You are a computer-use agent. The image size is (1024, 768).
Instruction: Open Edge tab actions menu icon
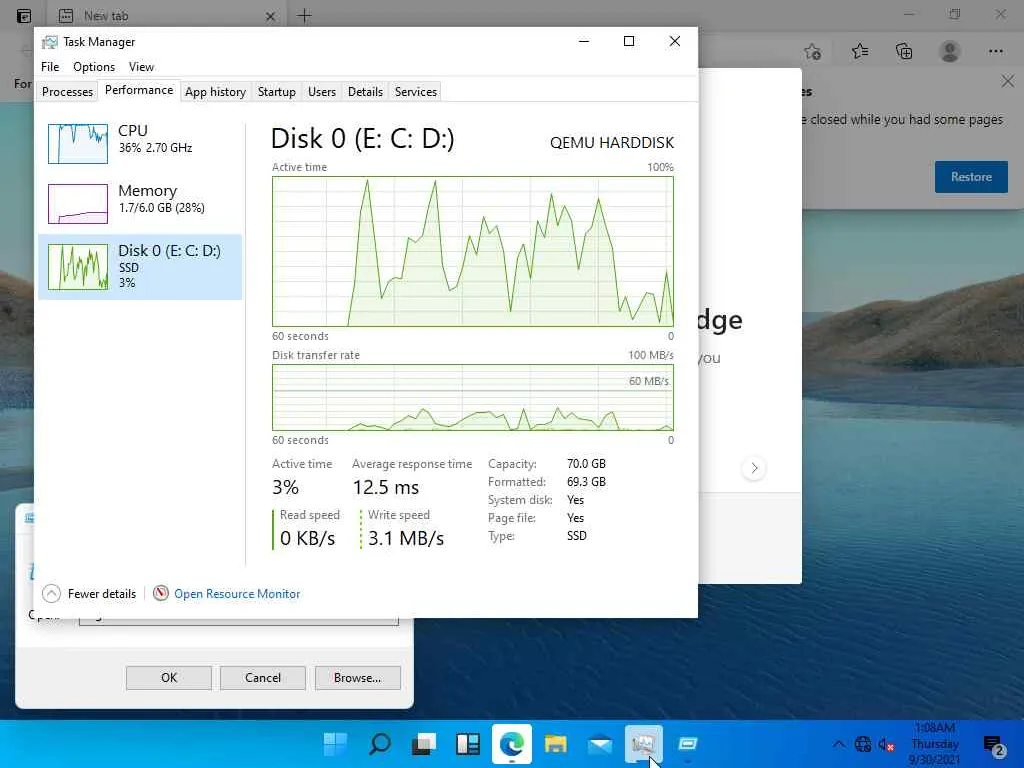pyautogui.click(x=24, y=15)
